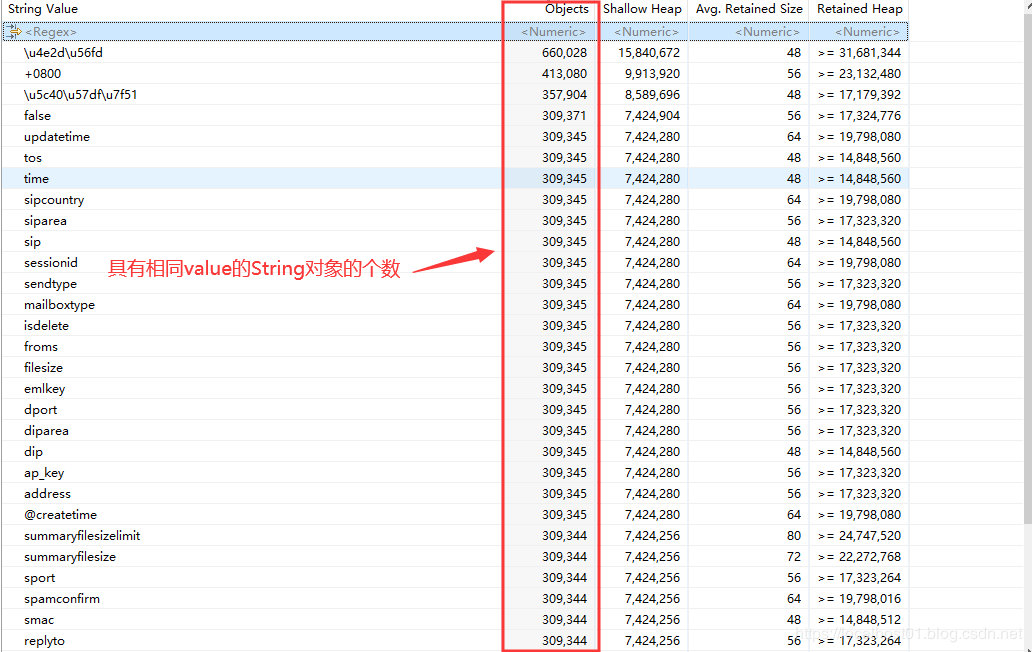Click the Avg. Retained Size column header

[747, 9]
